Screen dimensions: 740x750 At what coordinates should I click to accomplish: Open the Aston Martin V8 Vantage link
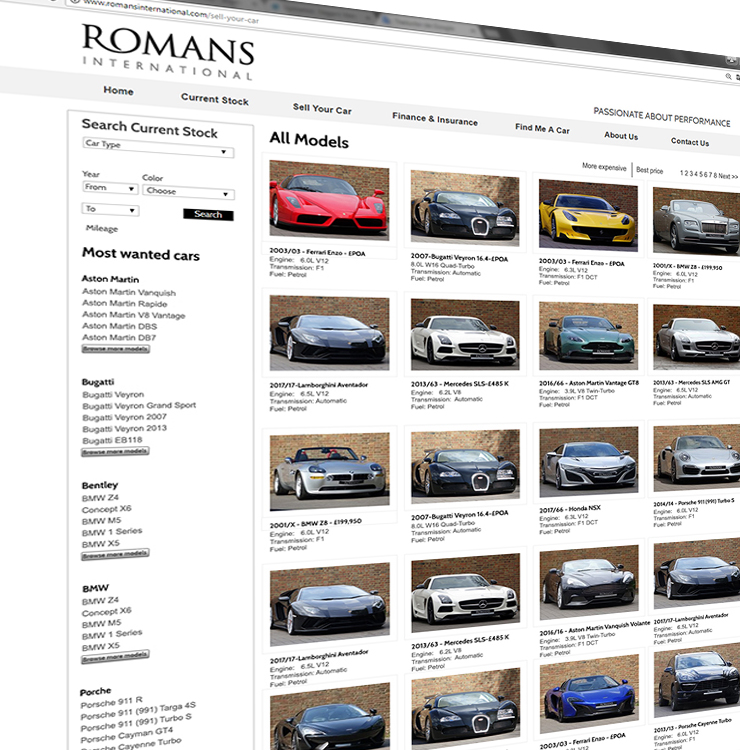(x=134, y=315)
